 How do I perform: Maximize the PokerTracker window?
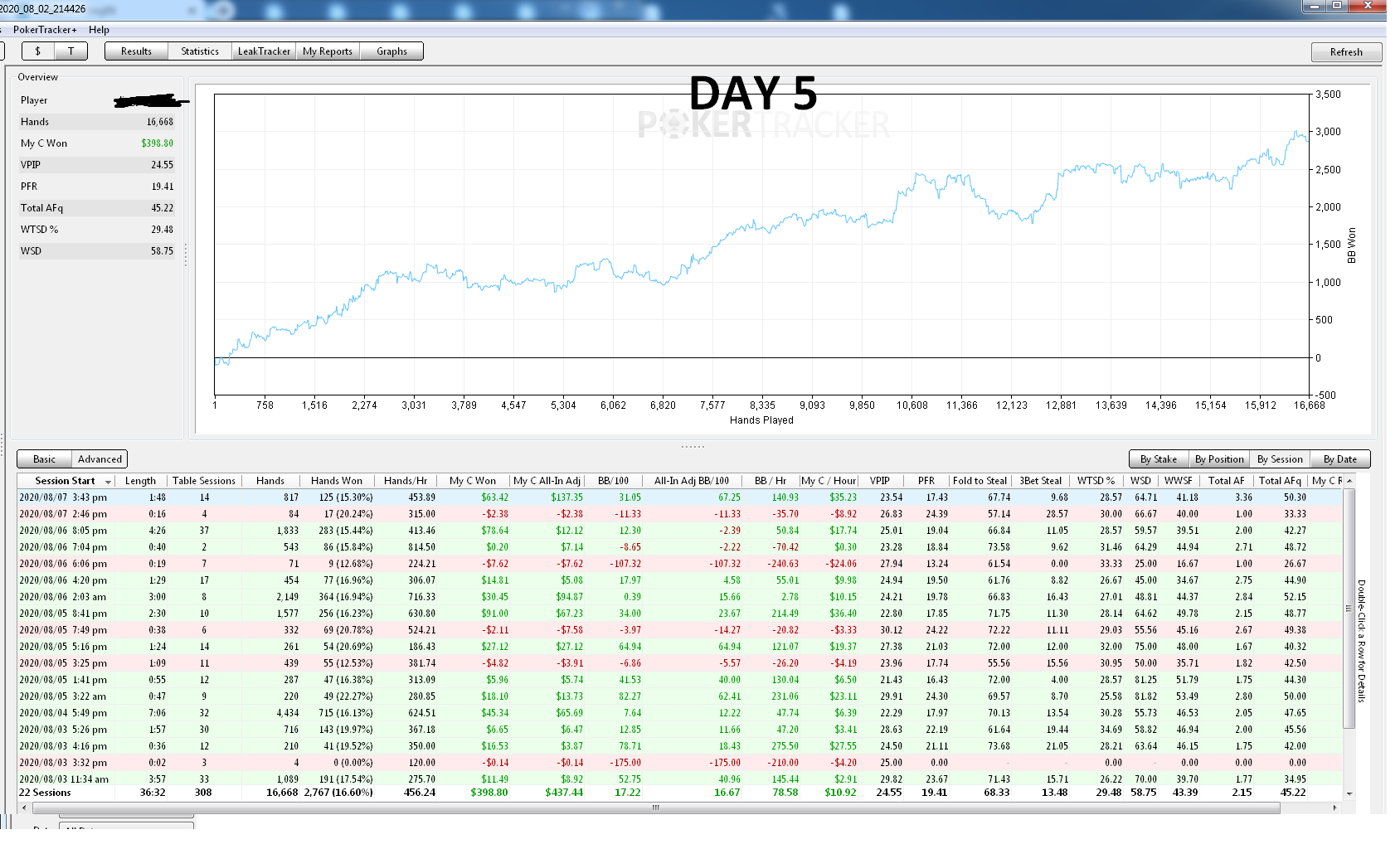pyautogui.click(x=1337, y=6)
